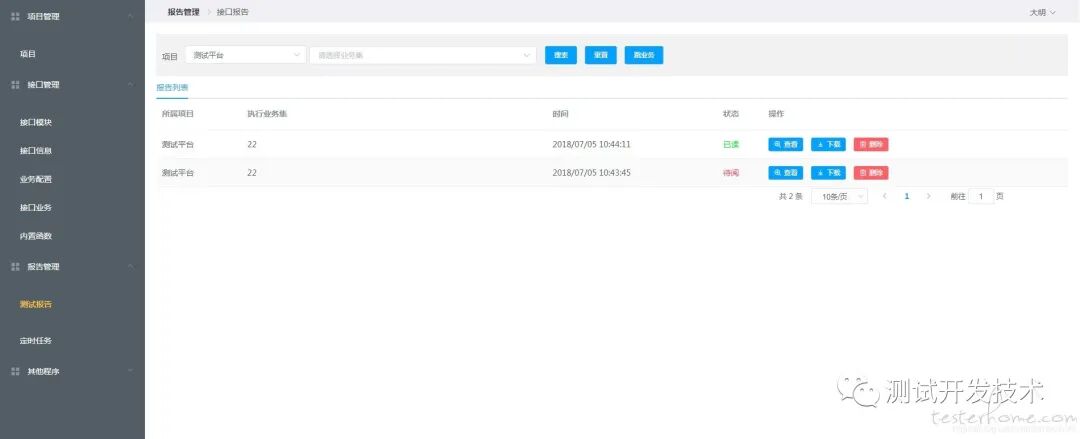Click 接口报告 in the breadcrumb

tap(233, 12)
